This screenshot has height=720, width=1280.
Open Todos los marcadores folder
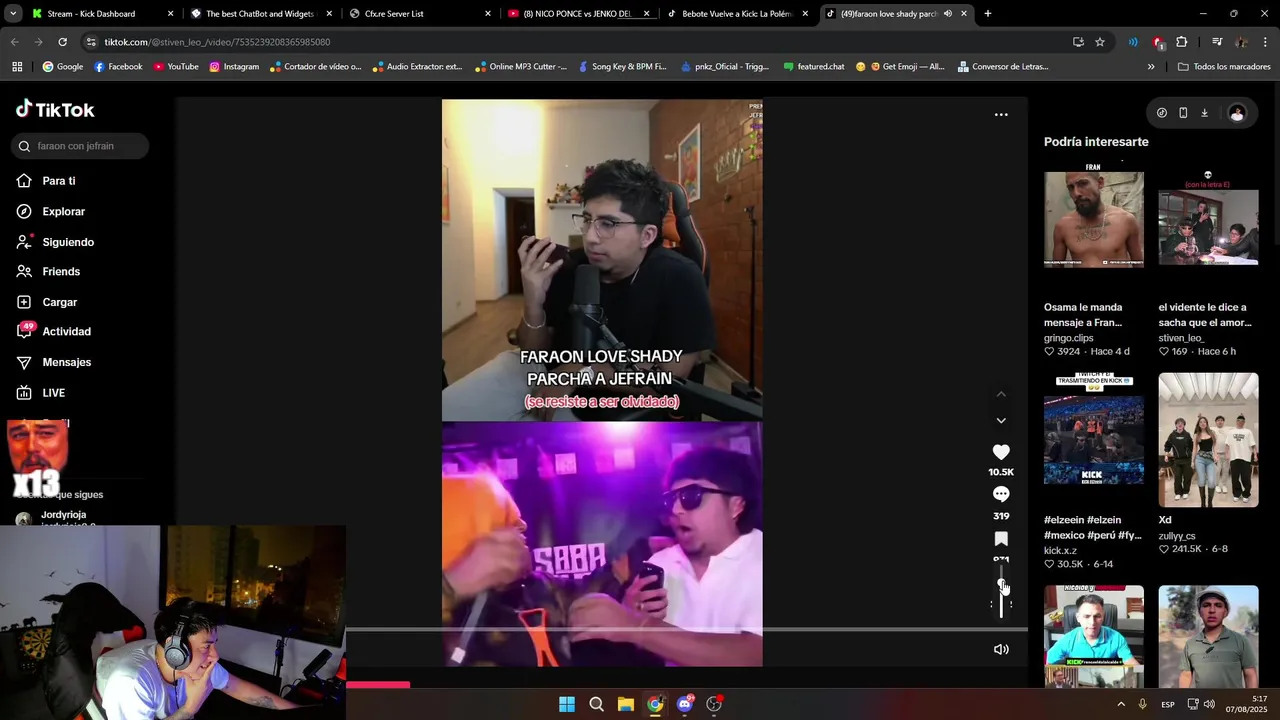click(x=1225, y=67)
